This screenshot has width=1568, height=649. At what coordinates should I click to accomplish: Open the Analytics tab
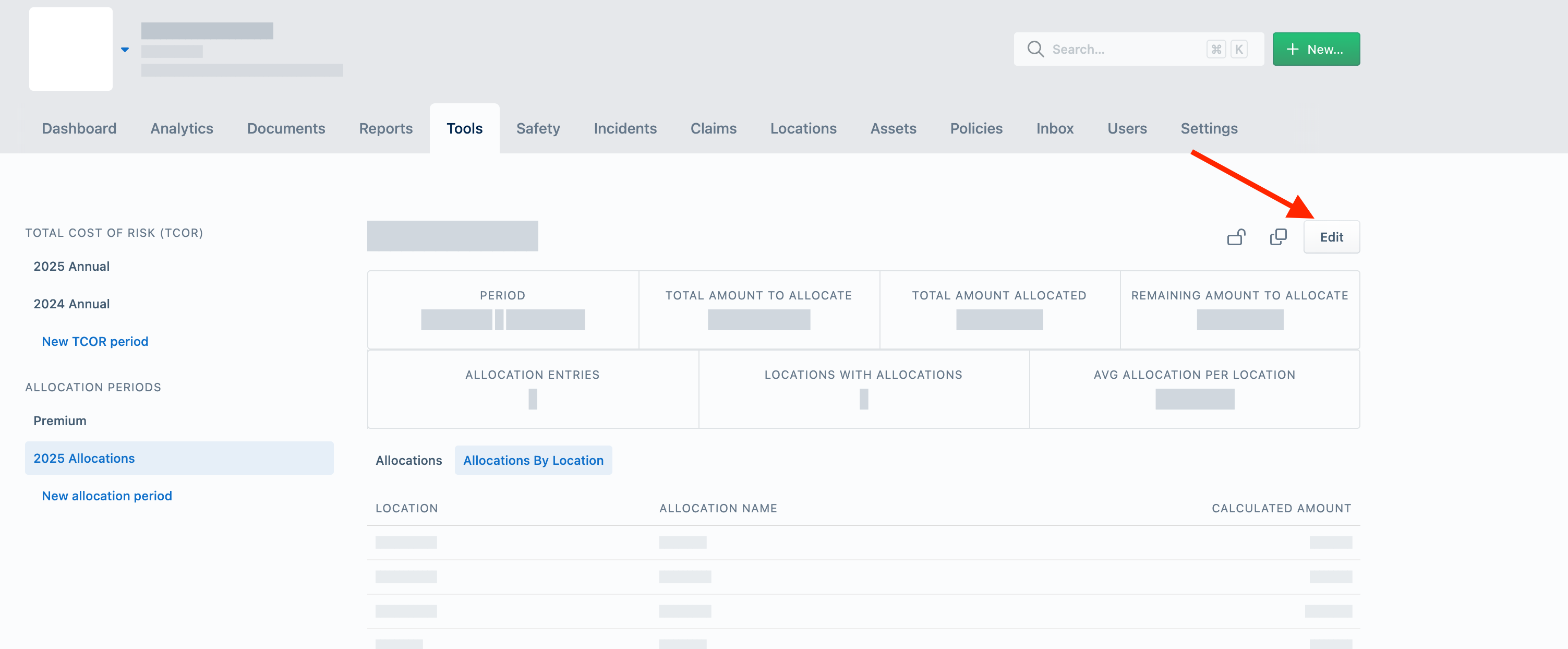(x=182, y=128)
